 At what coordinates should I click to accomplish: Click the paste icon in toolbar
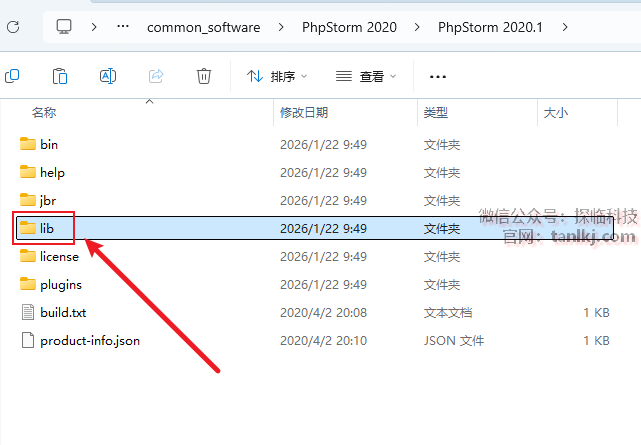click(x=60, y=76)
